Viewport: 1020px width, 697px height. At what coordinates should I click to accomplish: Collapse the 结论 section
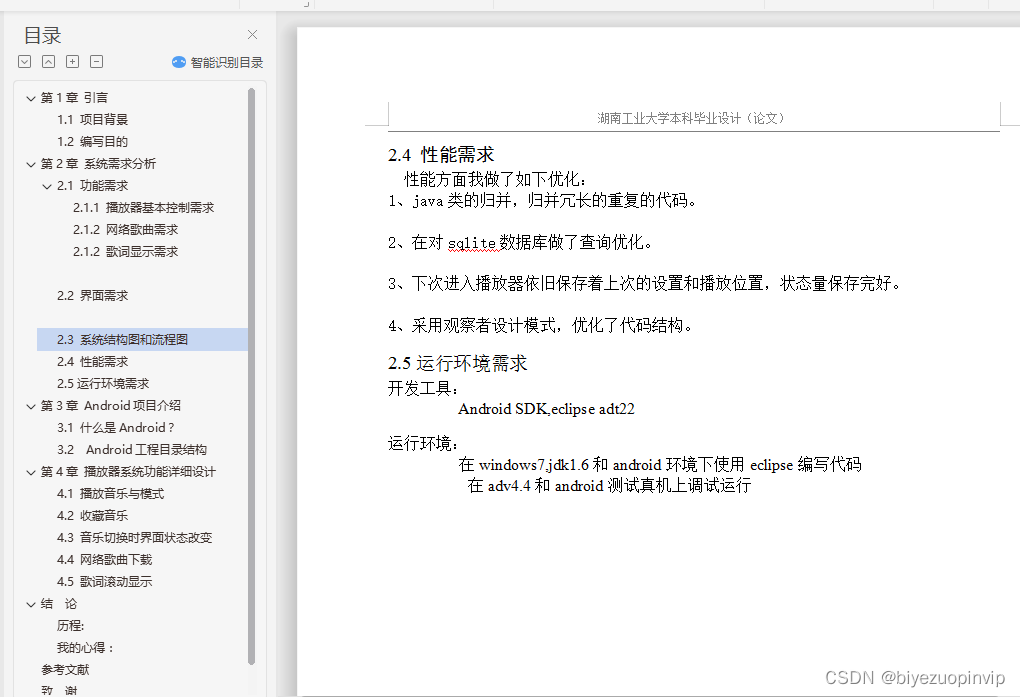[30, 603]
